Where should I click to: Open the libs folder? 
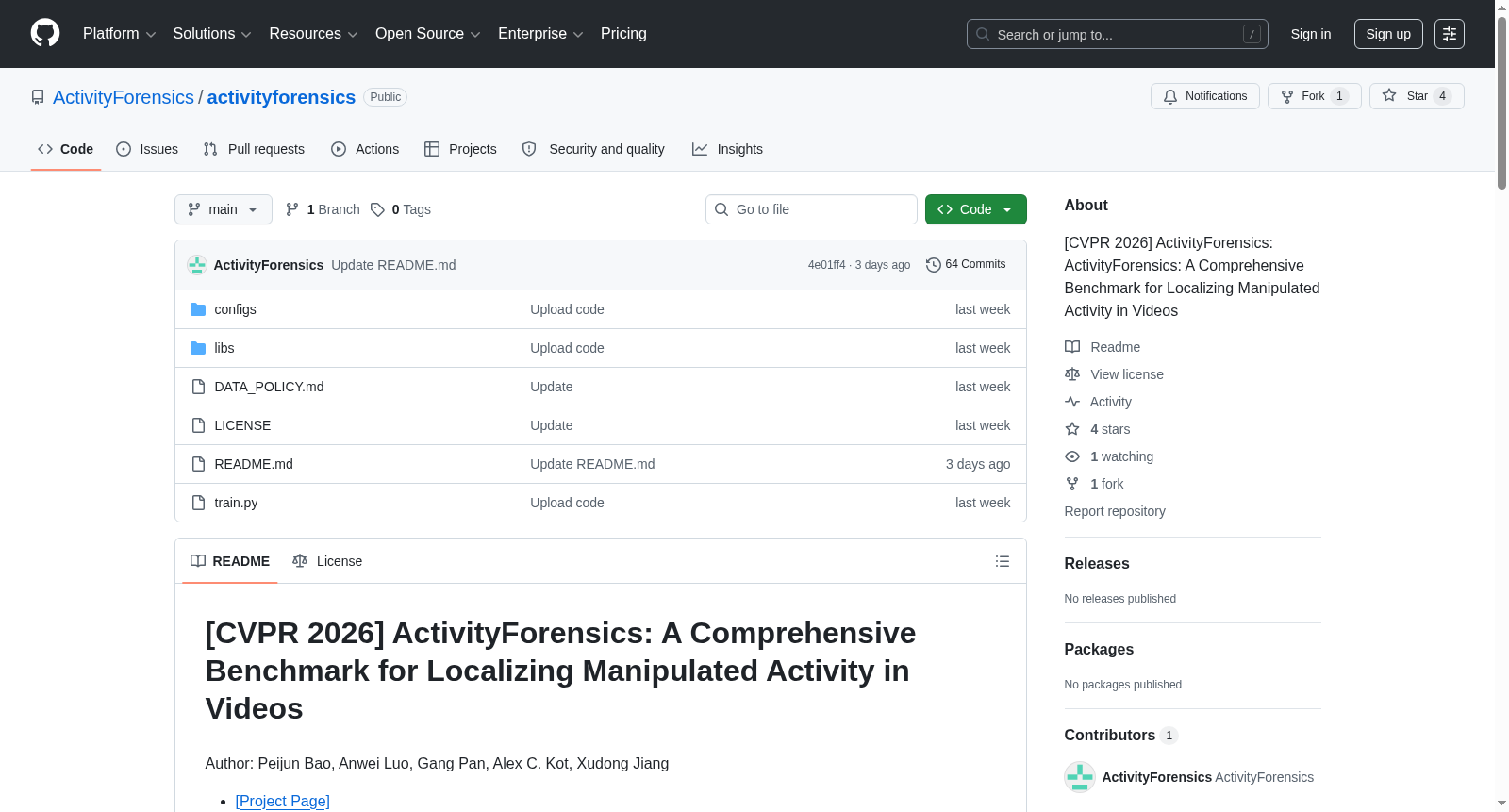[x=224, y=348]
